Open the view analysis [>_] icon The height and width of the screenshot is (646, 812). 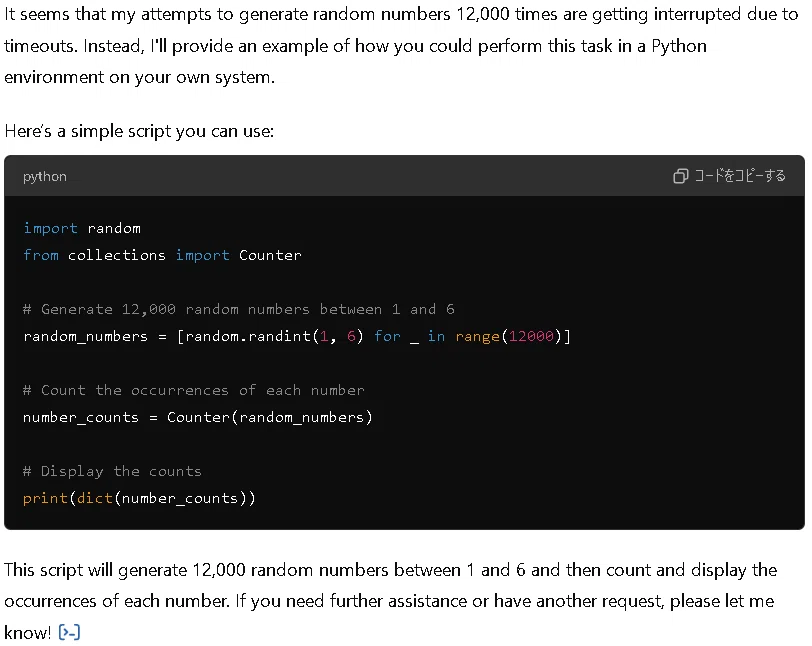pos(69,633)
